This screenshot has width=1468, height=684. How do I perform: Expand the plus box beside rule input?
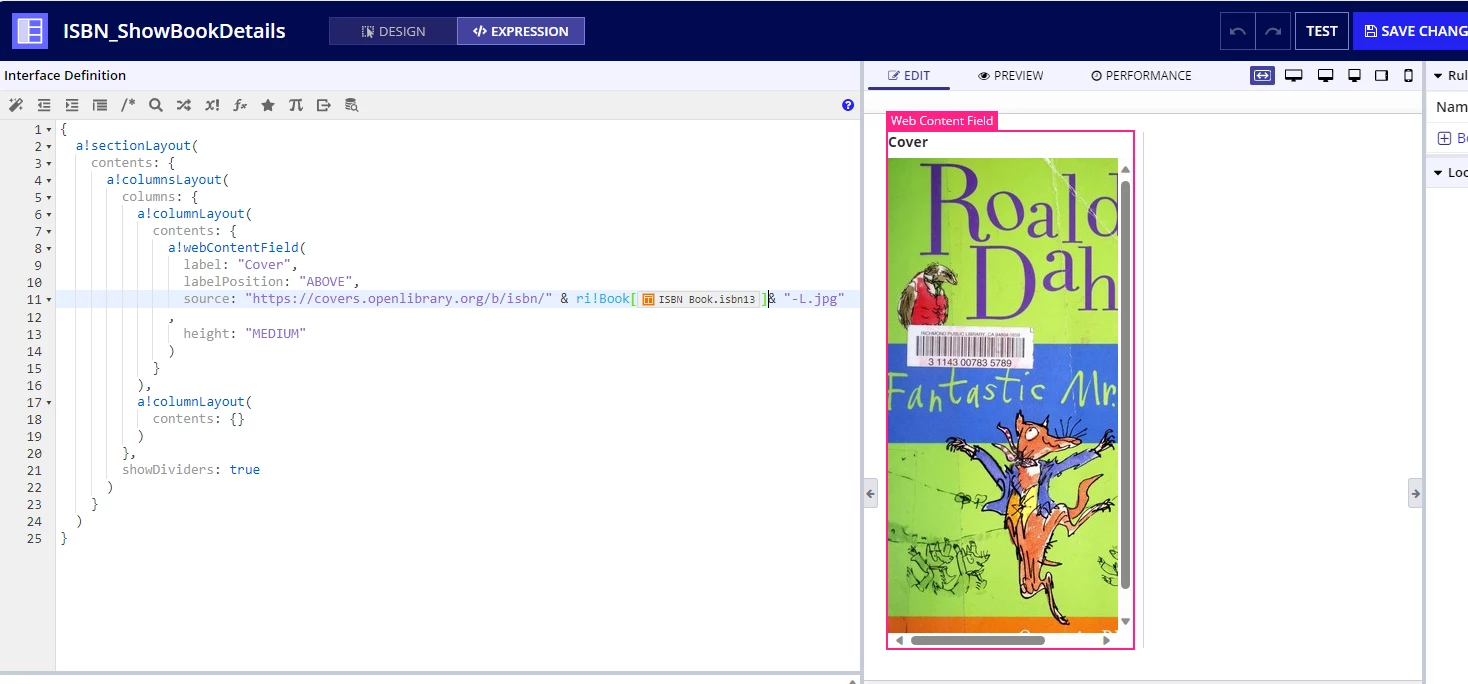(x=1444, y=139)
